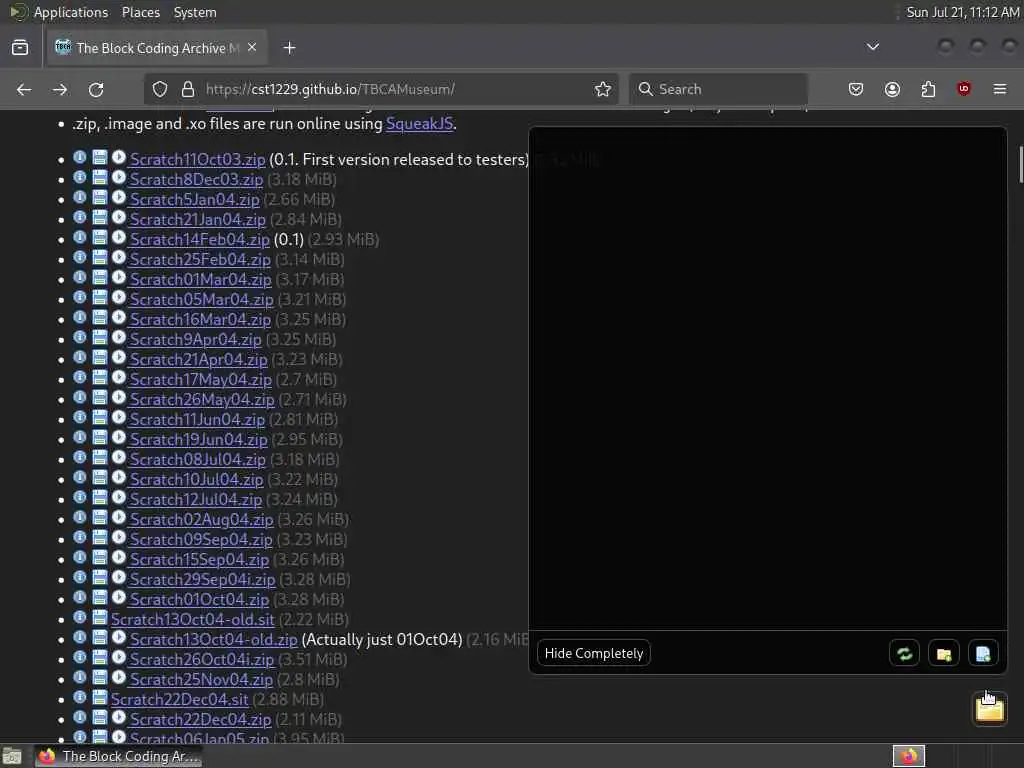This screenshot has width=1024, height=768.
Task: Click floppy disk icon beside Scratch05Mar04.zip
Action: point(99,298)
